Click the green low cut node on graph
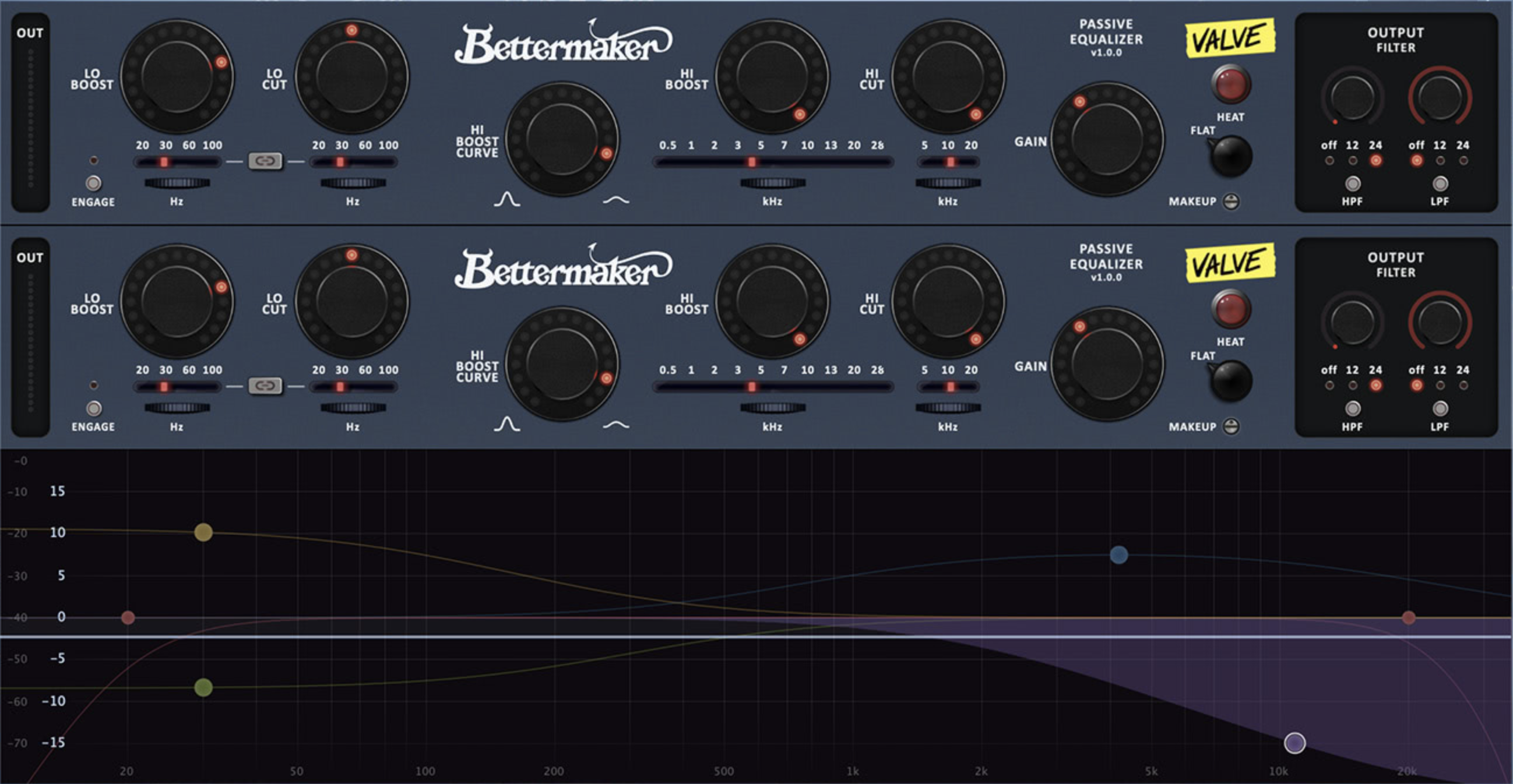Image resolution: width=1513 pixels, height=784 pixels. click(203, 687)
